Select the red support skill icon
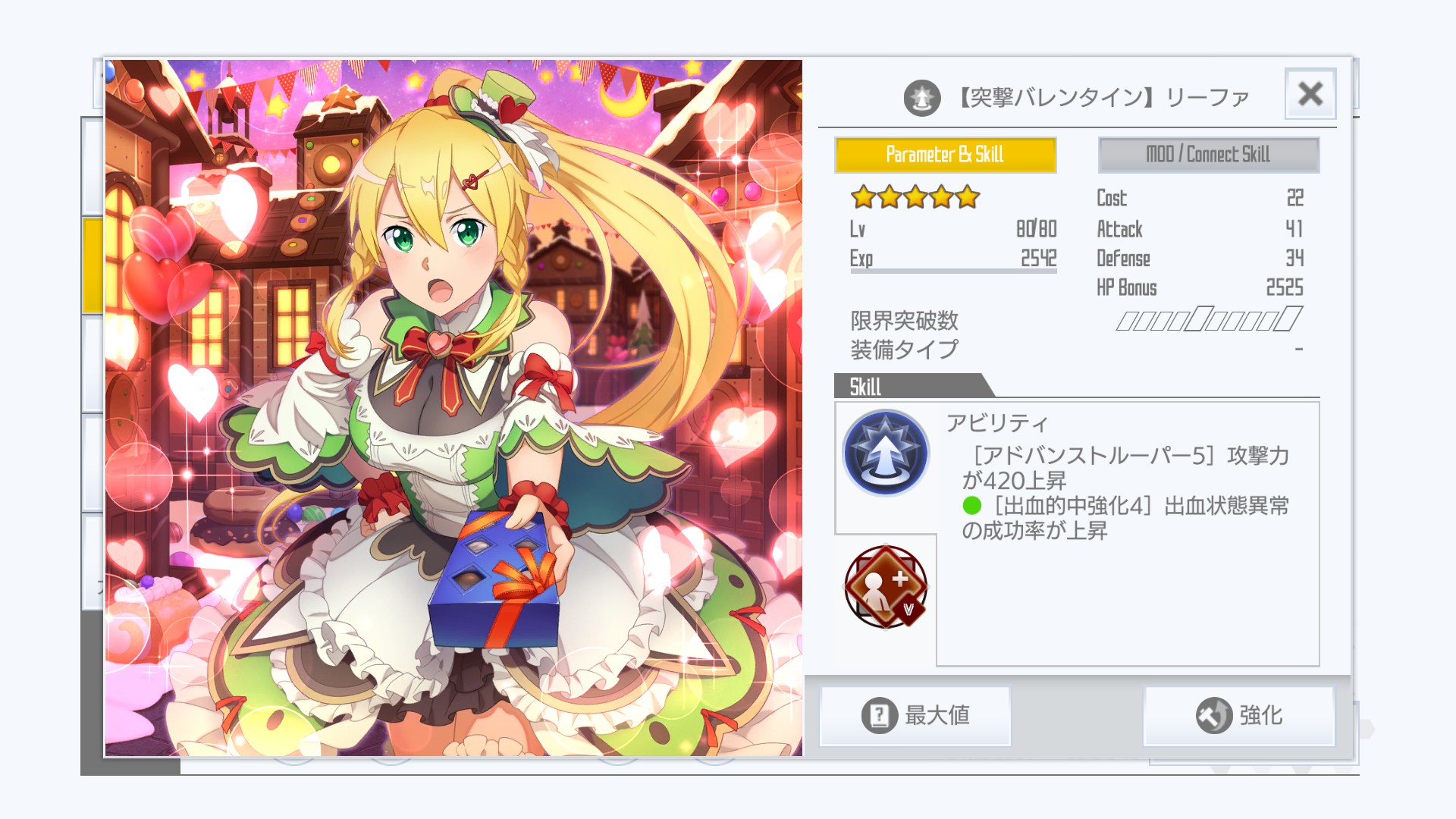 pos(885,586)
